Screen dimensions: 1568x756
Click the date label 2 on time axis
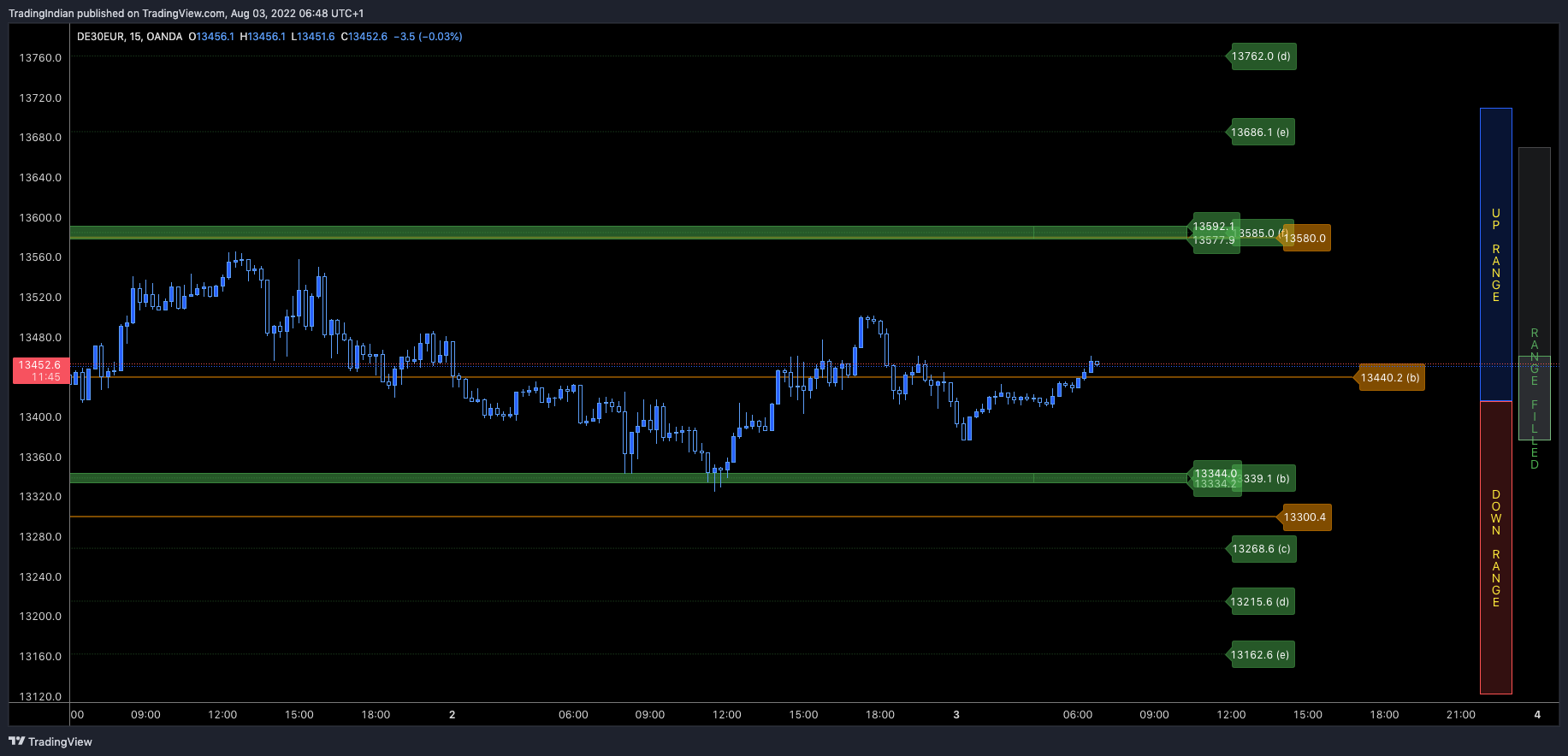click(x=453, y=715)
